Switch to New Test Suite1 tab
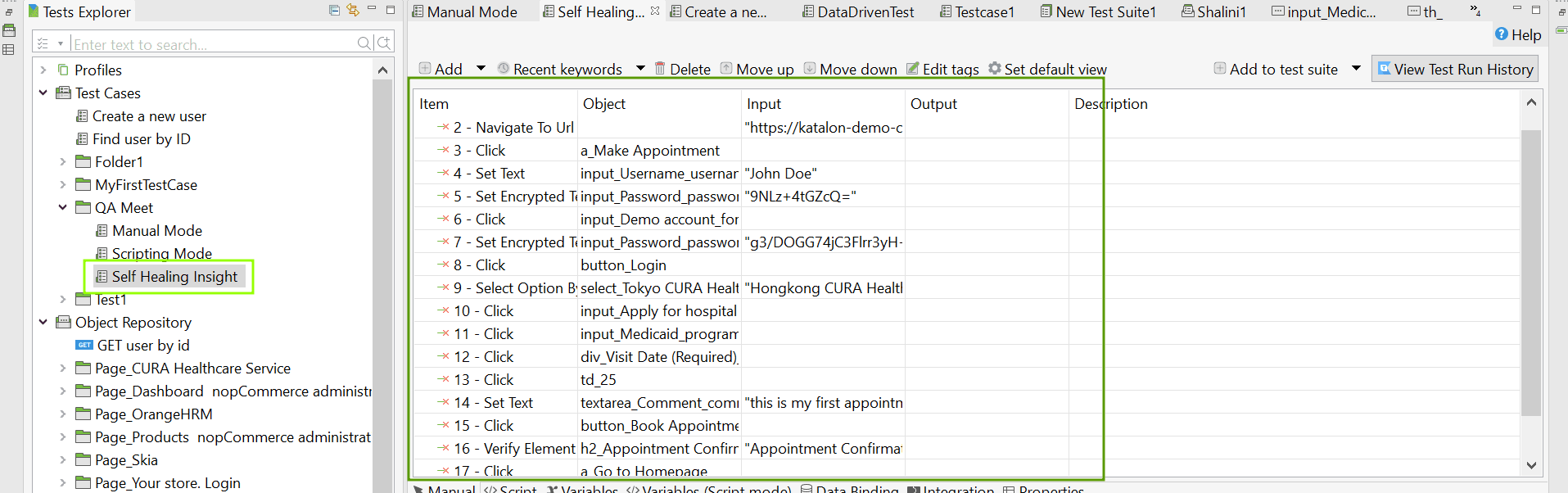Viewport: 1568px width, 493px height. [1098, 11]
